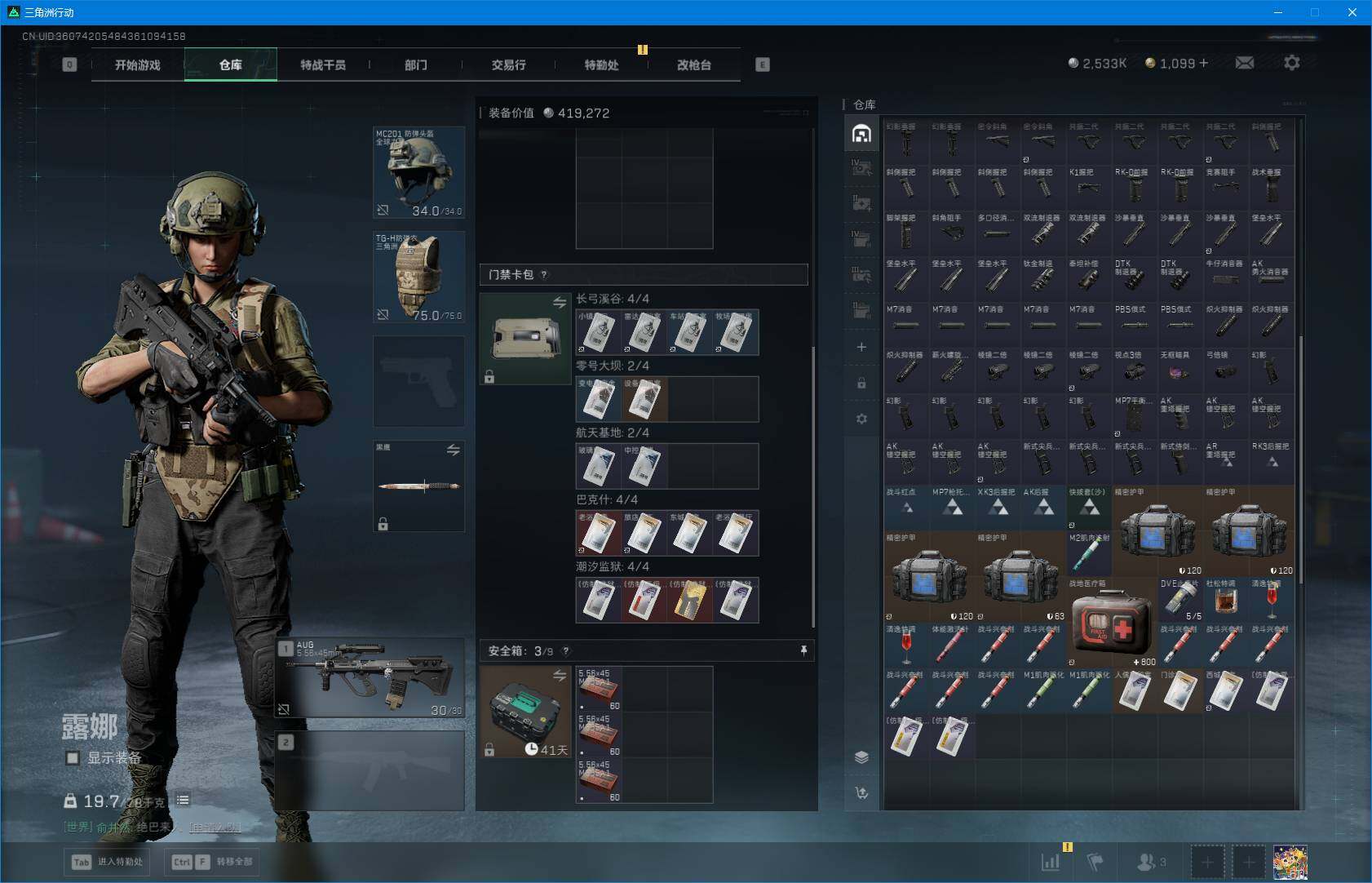
Task: Switch to the 仓库 tab
Action: [231, 64]
